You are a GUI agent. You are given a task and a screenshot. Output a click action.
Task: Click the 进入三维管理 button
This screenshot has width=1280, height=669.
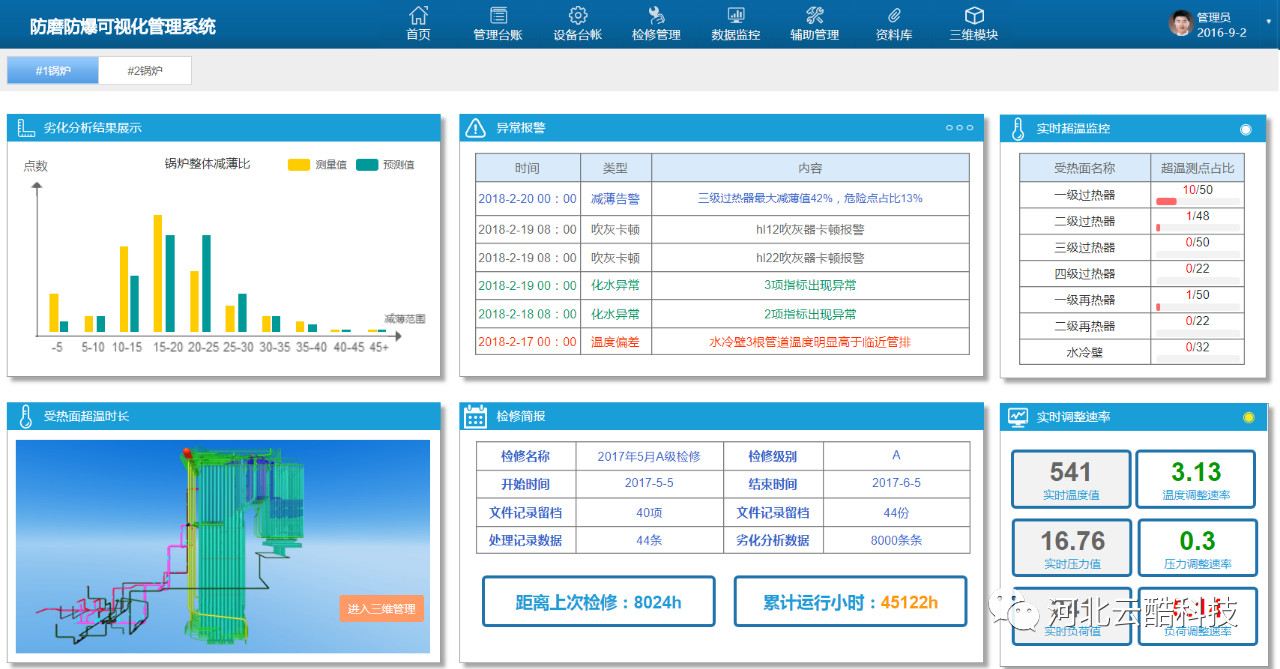tap(381, 608)
